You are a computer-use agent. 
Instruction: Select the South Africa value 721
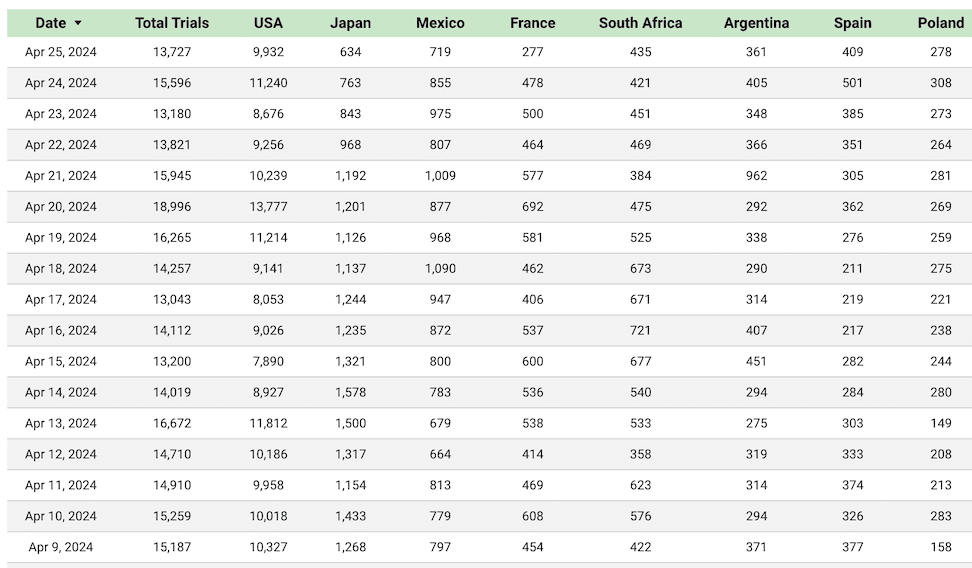(640, 331)
